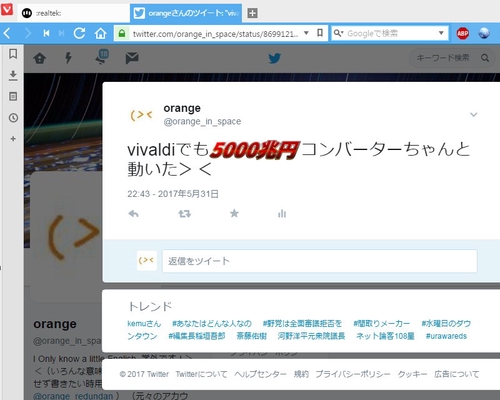This screenshot has height=400, width=500.
Task: Show site info via green padlock
Action: click(122, 33)
